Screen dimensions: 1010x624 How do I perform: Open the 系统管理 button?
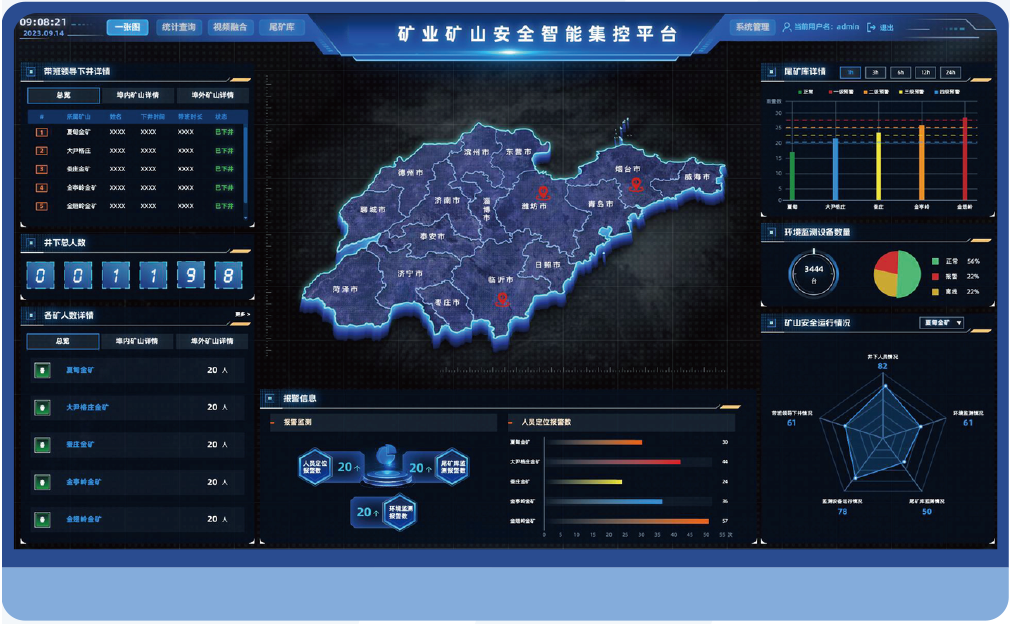[752, 27]
